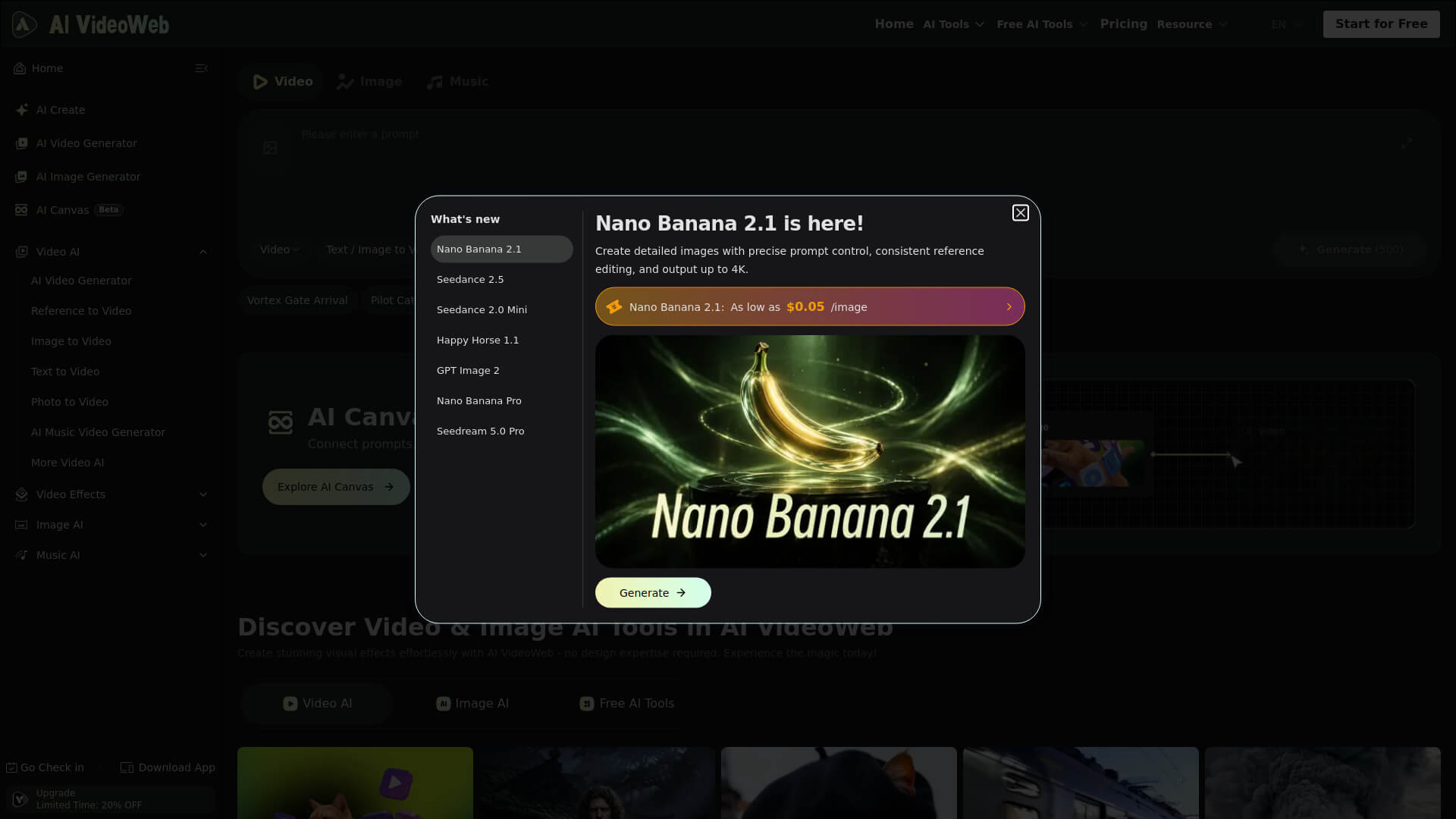Open the Free AI Tools dropdown
Screen dimensions: 1456x819
(1042, 24)
